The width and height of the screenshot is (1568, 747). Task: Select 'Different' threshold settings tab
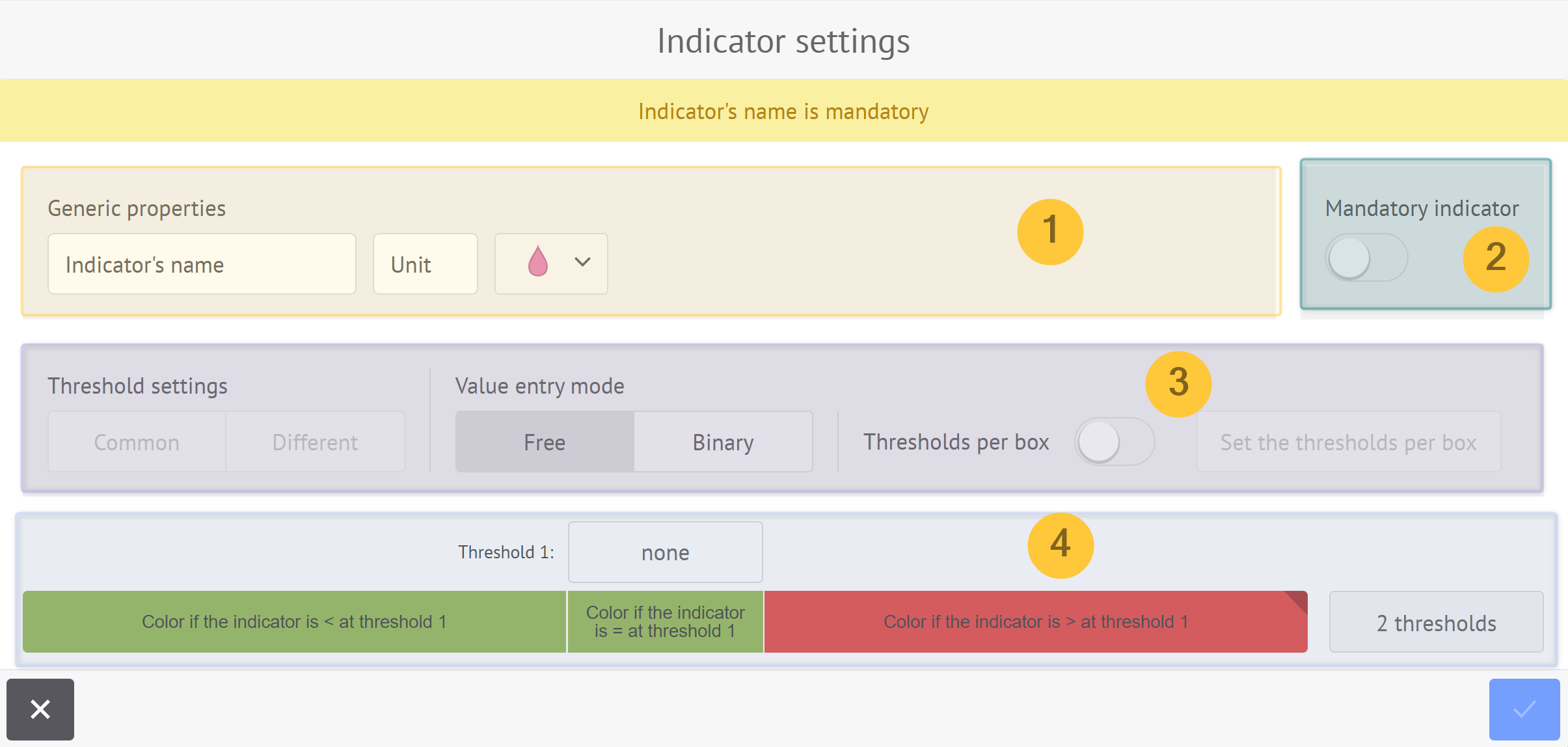(315, 440)
